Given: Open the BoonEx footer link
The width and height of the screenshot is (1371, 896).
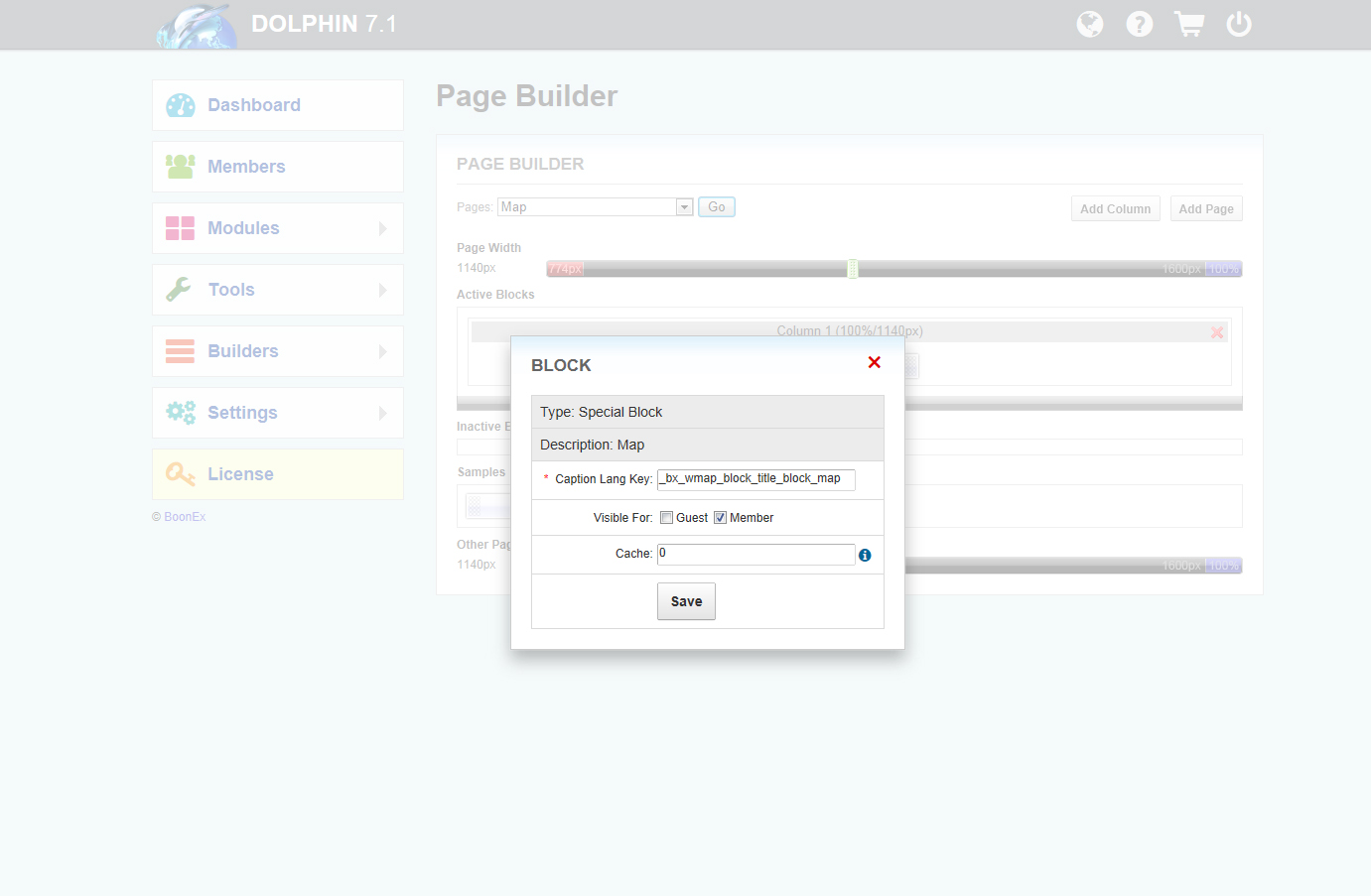Looking at the screenshot, I should [185, 517].
